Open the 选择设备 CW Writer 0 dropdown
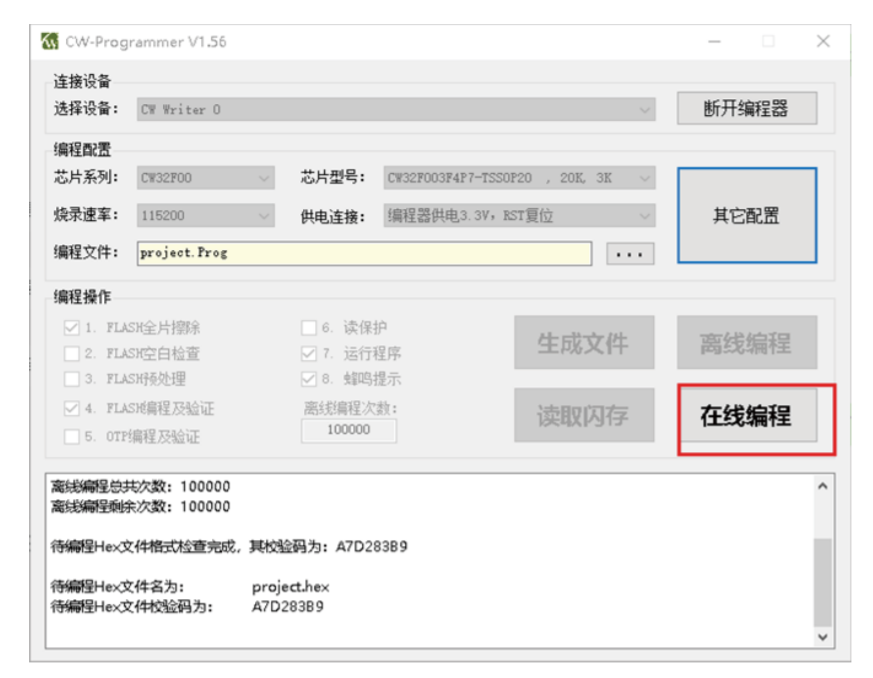 (396, 109)
